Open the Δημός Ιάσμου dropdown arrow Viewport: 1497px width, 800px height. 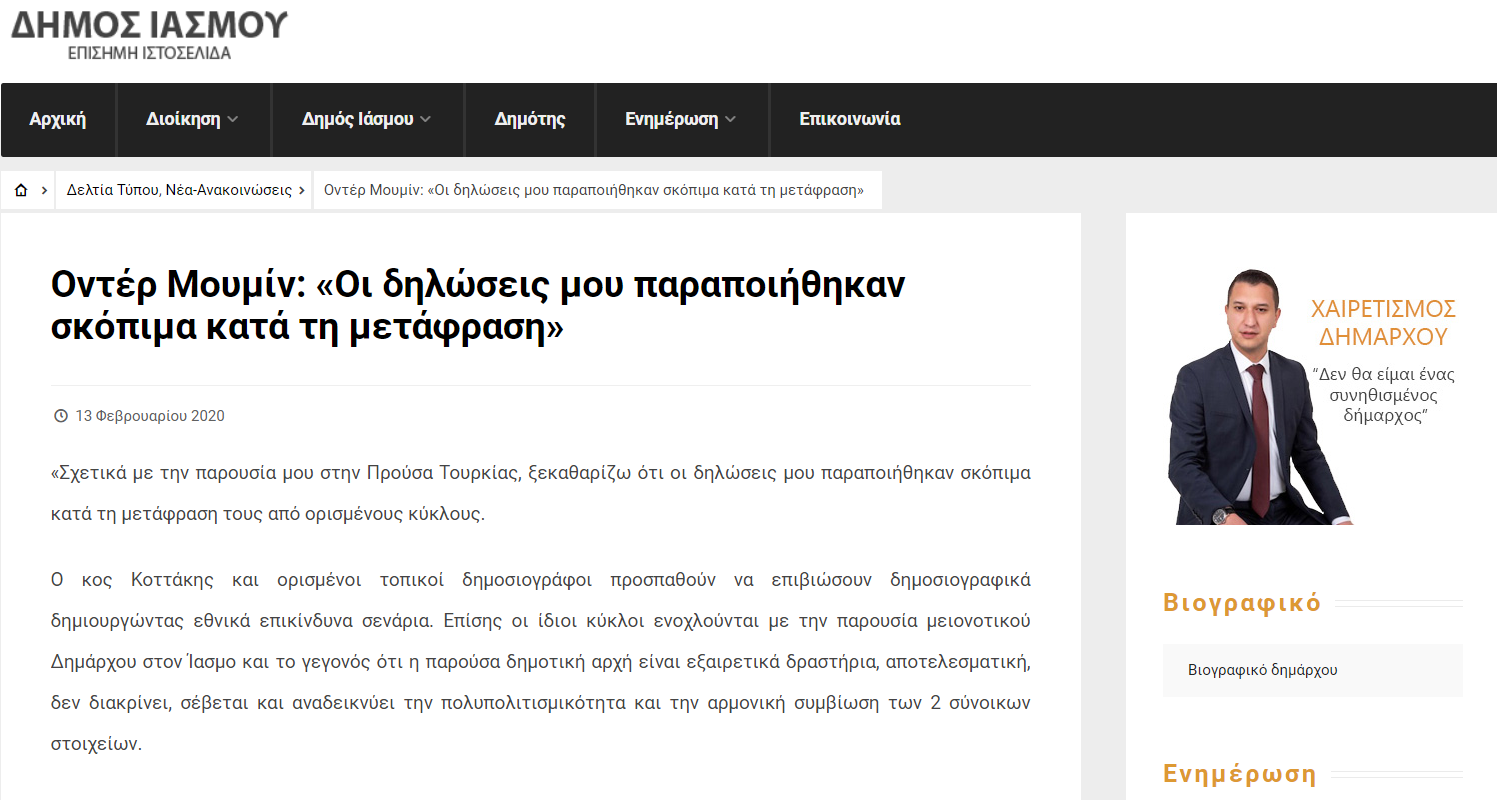pyautogui.click(x=425, y=120)
